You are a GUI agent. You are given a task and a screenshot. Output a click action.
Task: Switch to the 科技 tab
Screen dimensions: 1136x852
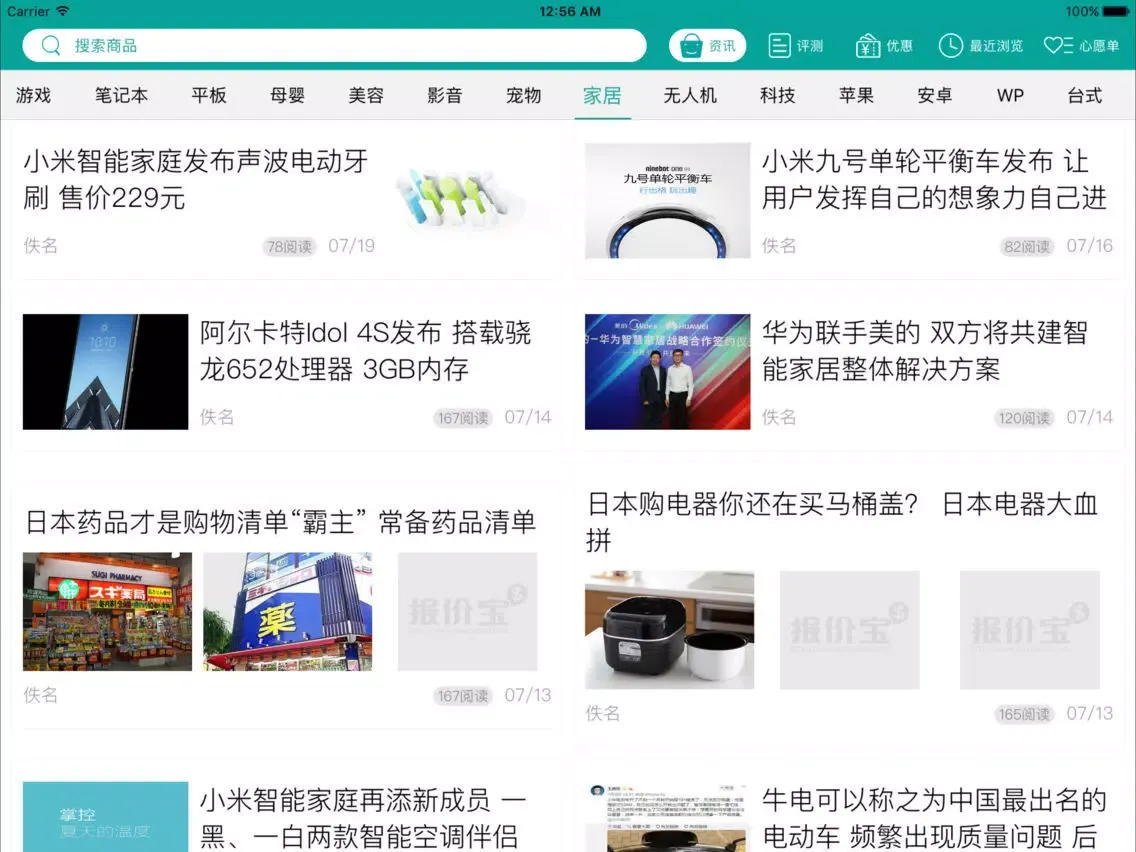click(x=777, y=95)
